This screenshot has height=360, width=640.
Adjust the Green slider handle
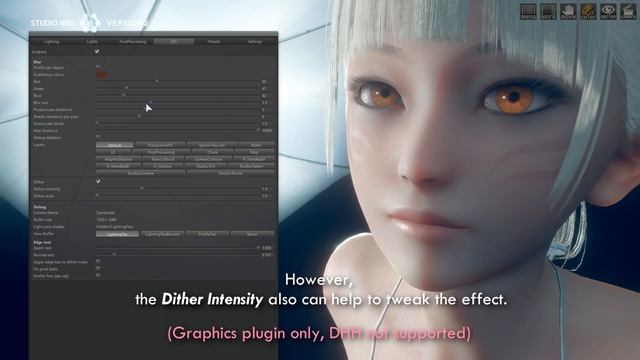(x=127, y=88)
